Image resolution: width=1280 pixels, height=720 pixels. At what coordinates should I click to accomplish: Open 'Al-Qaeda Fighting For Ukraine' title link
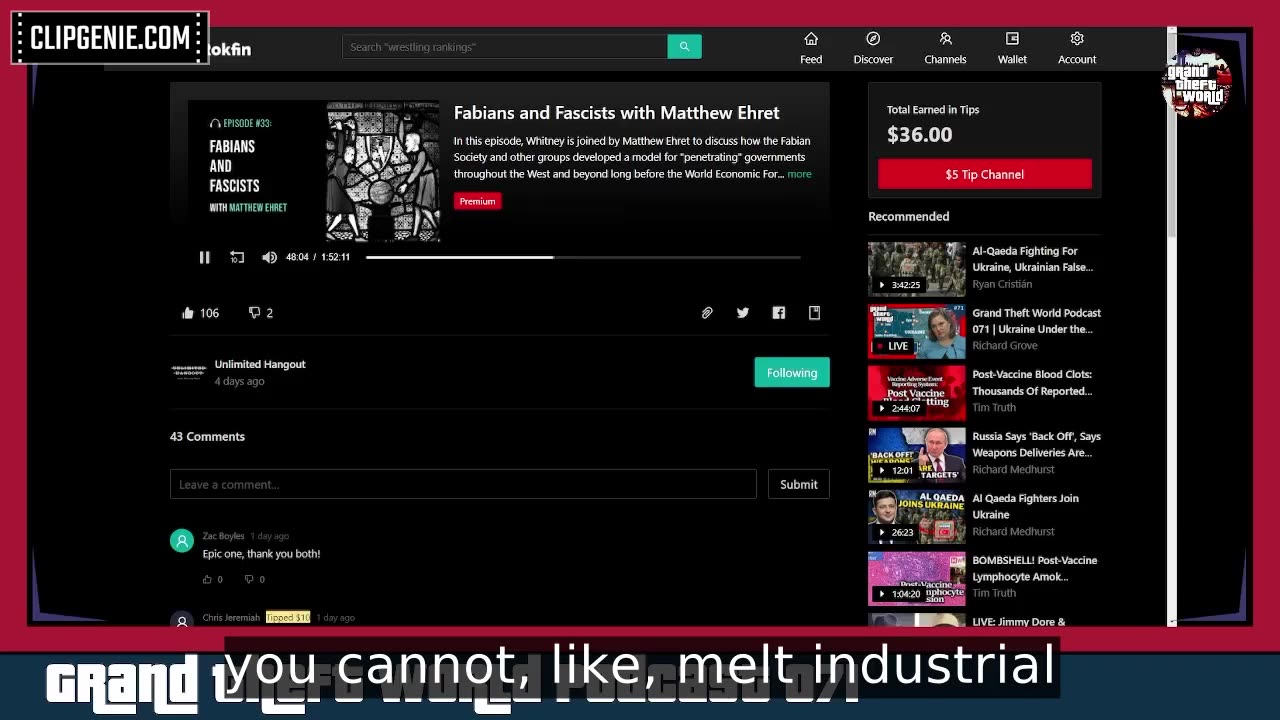coord(1032,259)
